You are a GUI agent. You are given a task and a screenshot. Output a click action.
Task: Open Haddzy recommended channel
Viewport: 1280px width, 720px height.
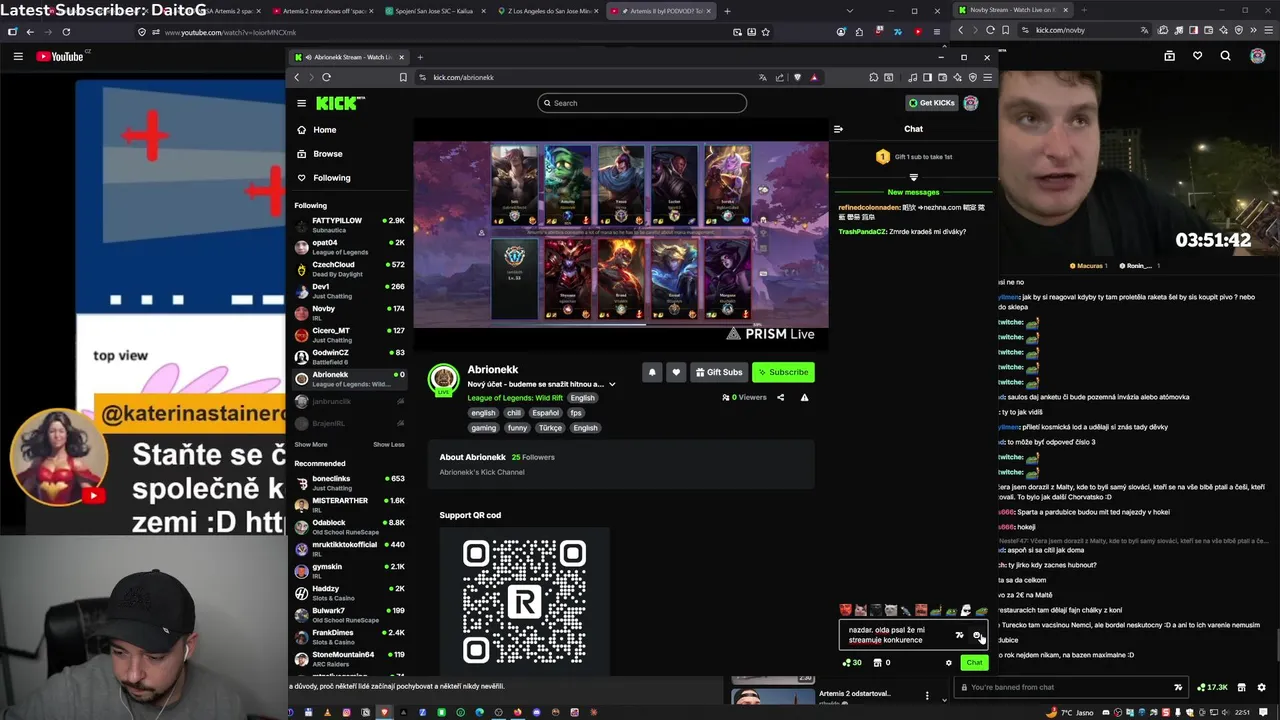tap(350, 592)
